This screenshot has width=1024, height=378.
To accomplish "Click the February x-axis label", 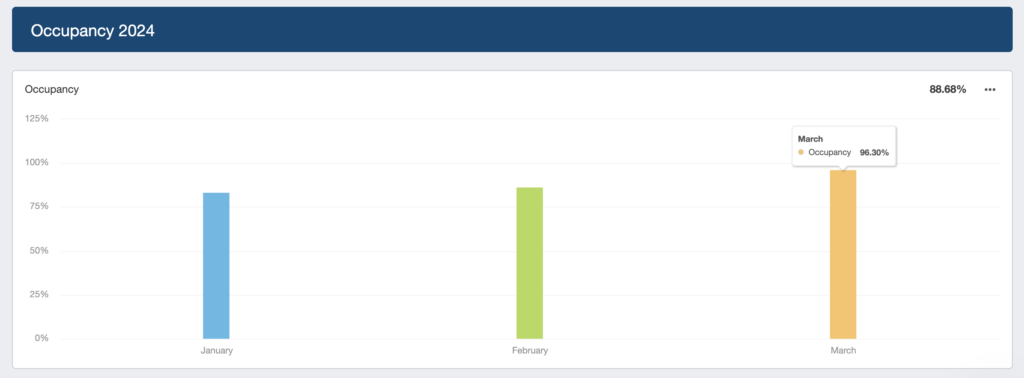I will (x=530, y=351).
